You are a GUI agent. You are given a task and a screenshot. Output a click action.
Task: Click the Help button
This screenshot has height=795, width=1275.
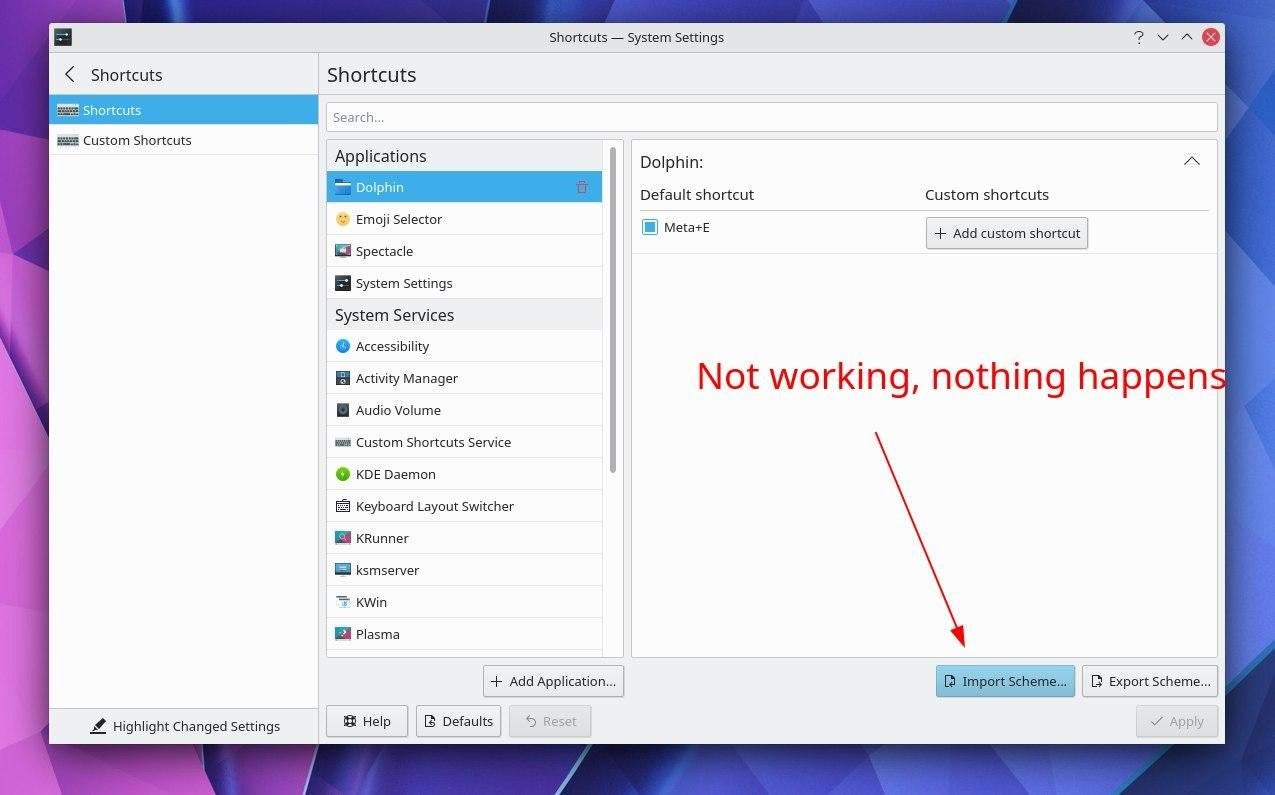[367, 721]
